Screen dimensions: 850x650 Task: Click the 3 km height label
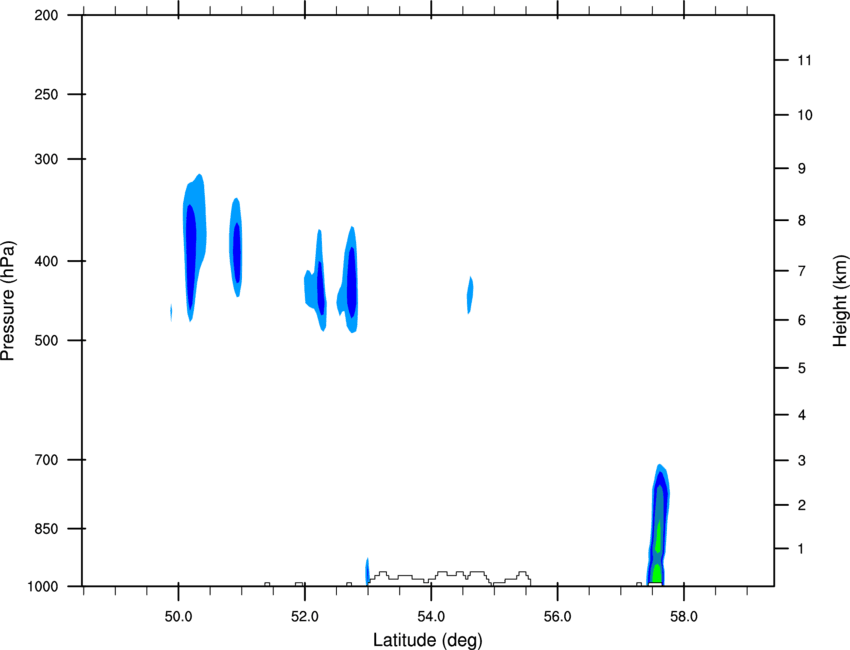tap(802, 461)
